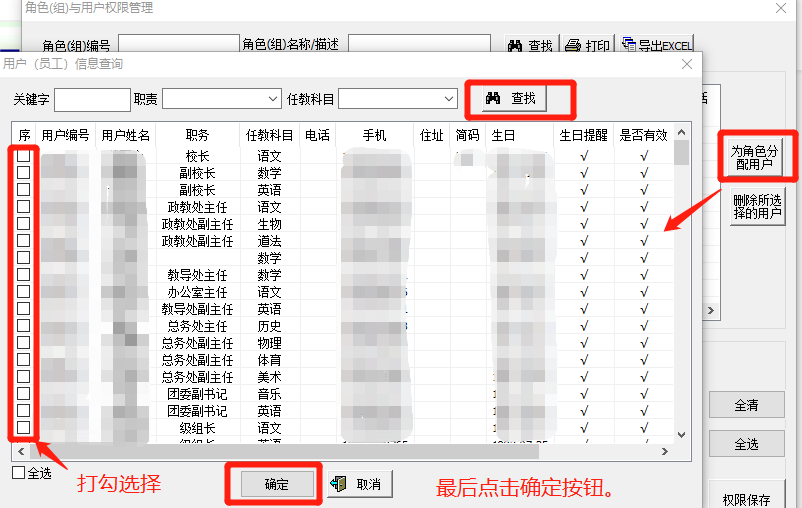The image size is (802, 508).
Task: Click the 序 column header
Action: [x=24, y=135]
